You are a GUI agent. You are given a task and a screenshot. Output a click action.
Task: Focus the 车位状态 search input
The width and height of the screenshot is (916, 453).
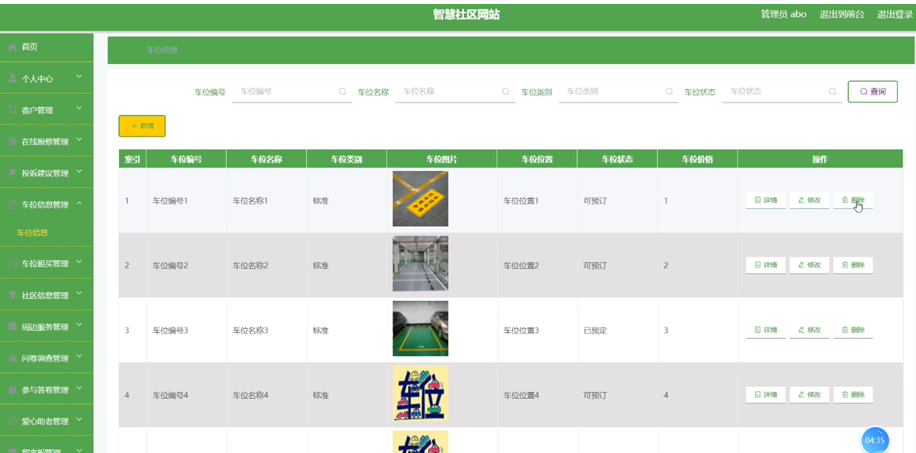pyautogui.click(x=782, y=92)
